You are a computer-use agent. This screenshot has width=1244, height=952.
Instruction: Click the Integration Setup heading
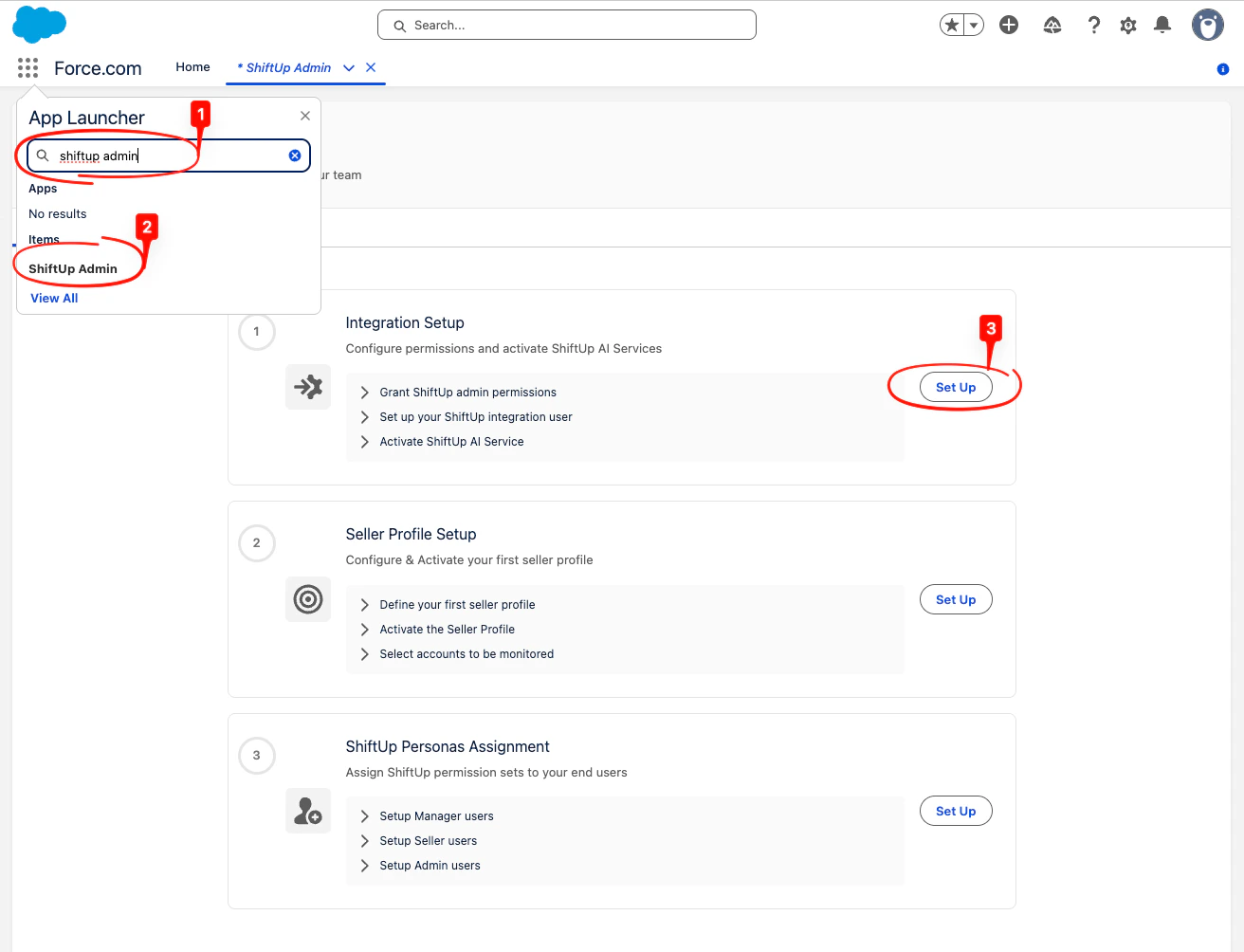tap(405, 323)
